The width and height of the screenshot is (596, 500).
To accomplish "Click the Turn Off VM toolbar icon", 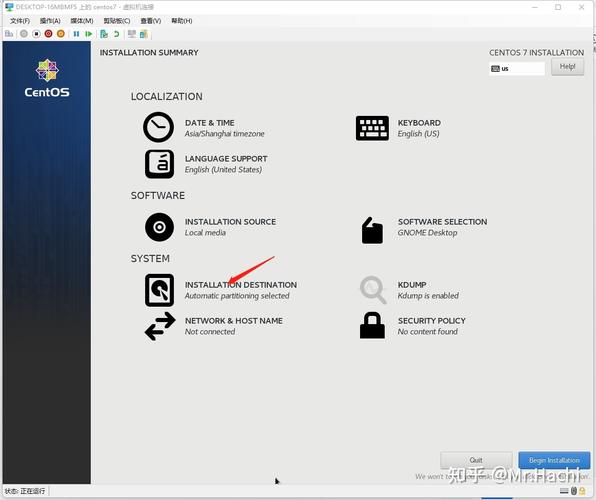I will [36, 34].
